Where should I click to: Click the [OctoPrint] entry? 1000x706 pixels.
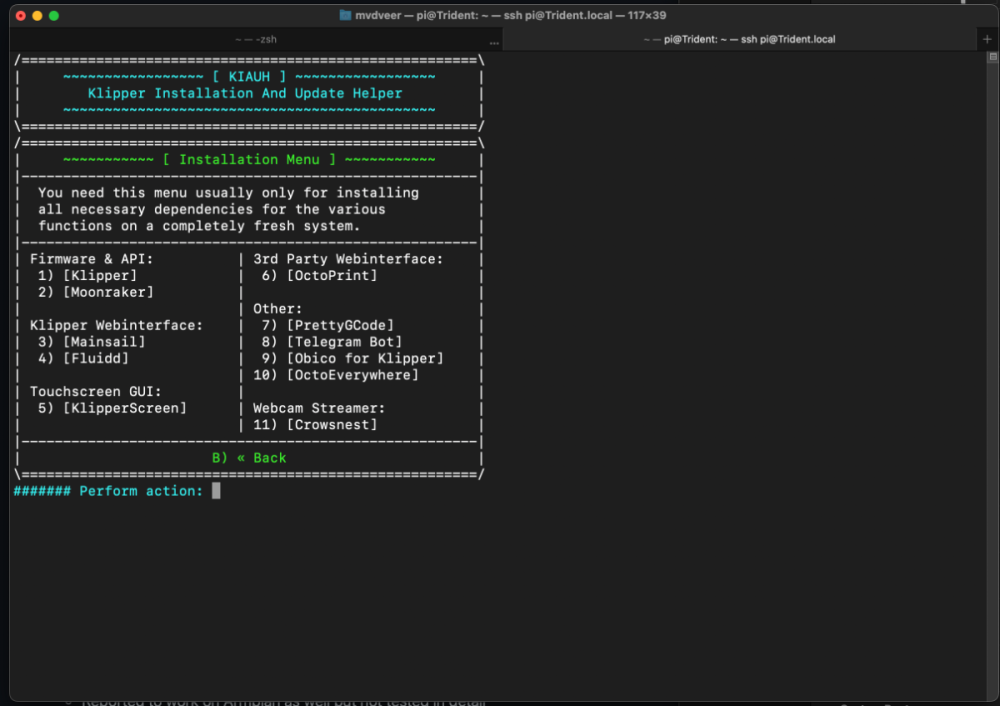pyautogui.click(x=332, y=276)
